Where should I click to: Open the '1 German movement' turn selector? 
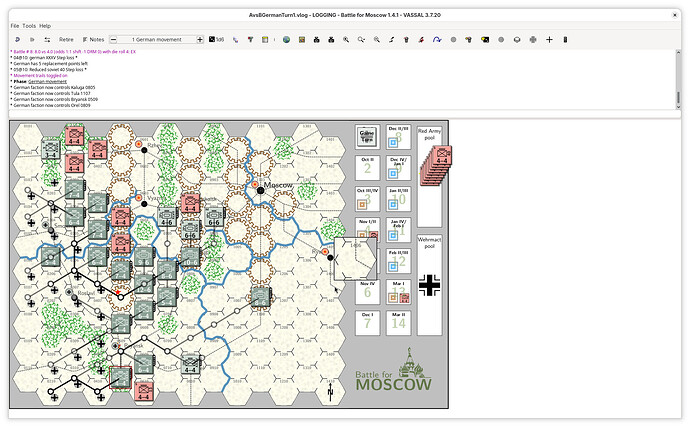tap(157, 39)
